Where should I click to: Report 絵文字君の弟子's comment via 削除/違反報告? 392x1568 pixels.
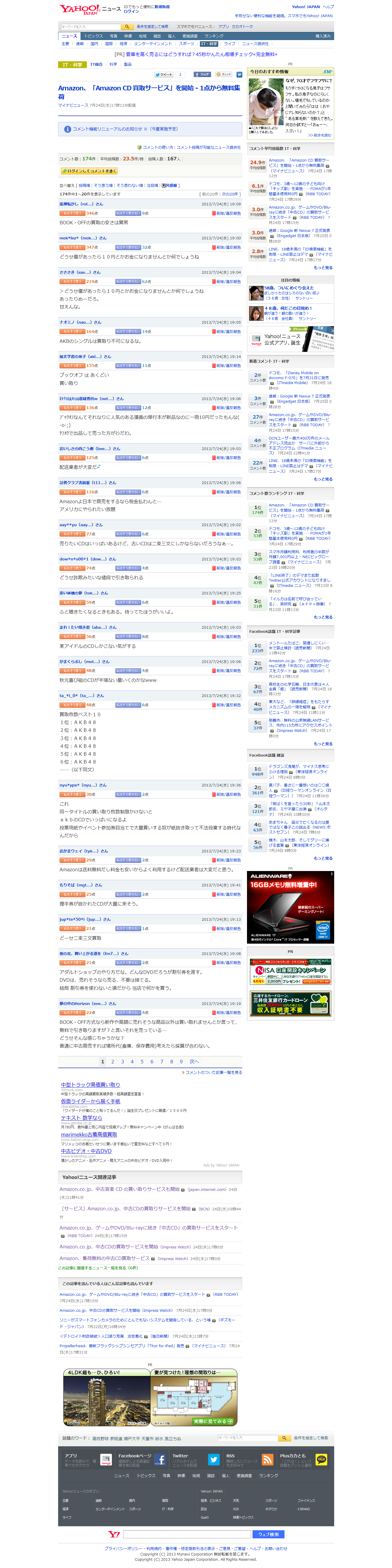click(226, 365)
